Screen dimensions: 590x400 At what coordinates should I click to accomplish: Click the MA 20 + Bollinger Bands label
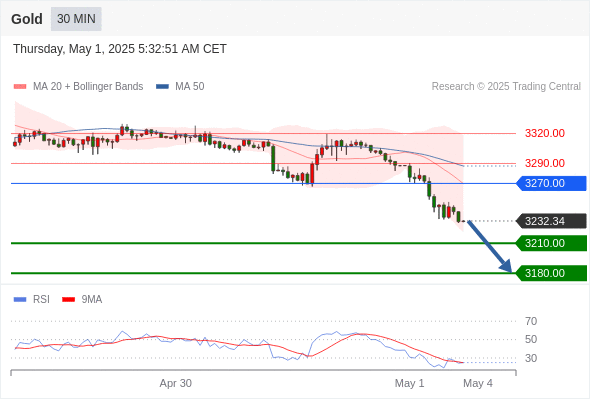pyautogui.click(x=88, y=87)
